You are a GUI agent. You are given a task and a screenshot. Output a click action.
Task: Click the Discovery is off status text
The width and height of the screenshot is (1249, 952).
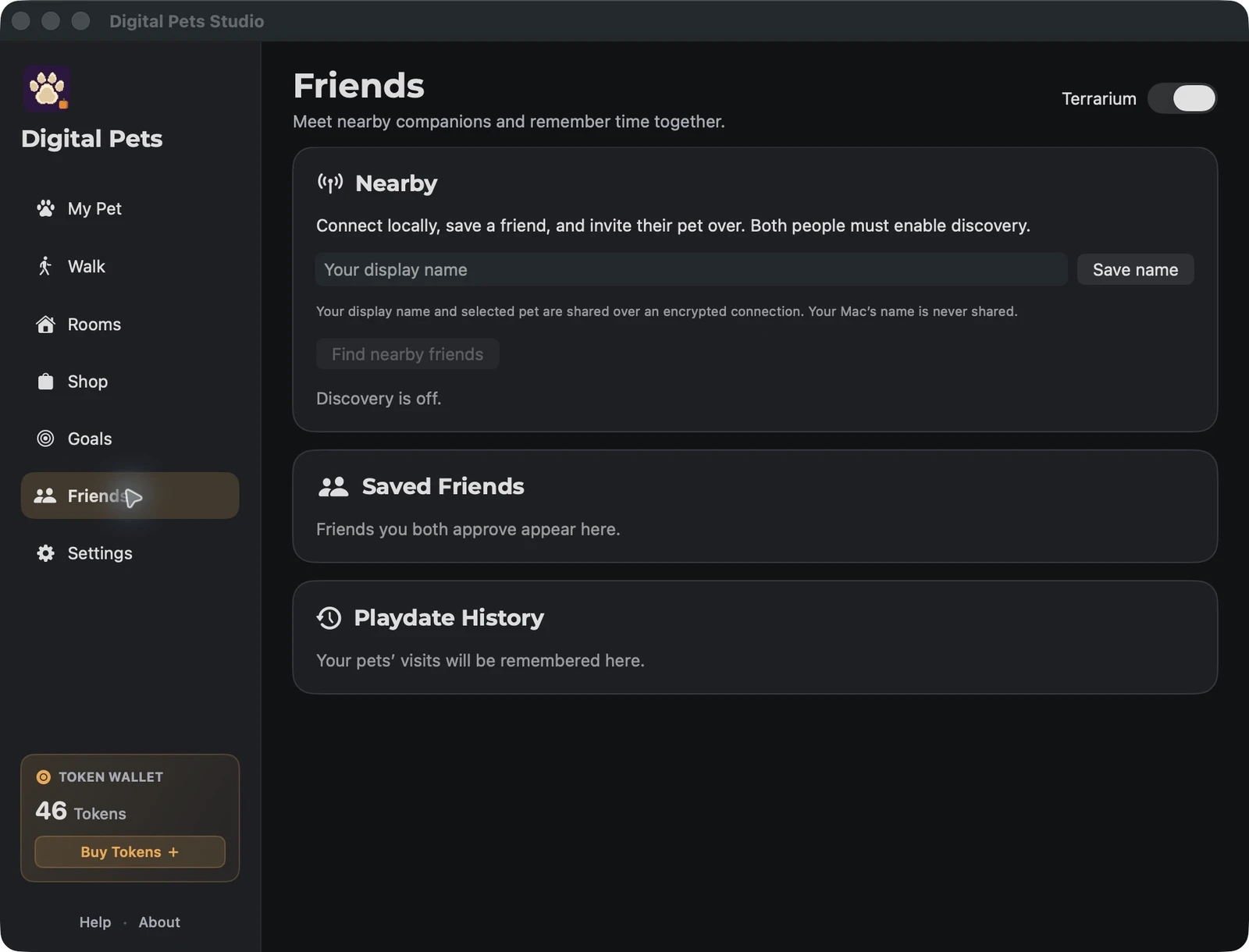pos(379,399)
